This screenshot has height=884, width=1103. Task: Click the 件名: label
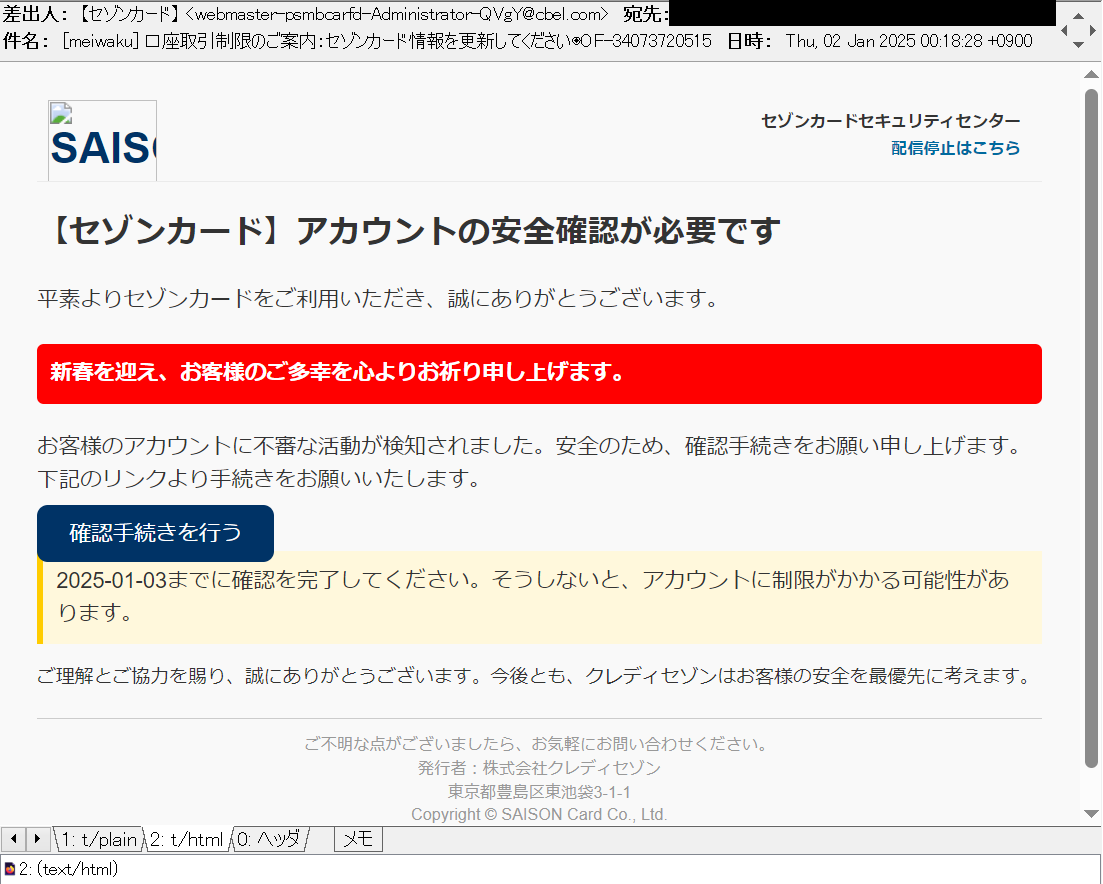(x=25, y=41)
